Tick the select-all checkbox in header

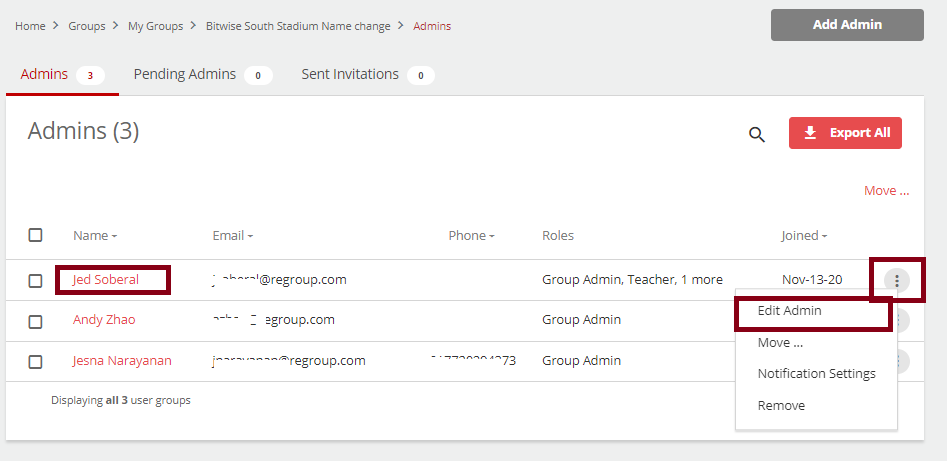click(x=36, y=234)
